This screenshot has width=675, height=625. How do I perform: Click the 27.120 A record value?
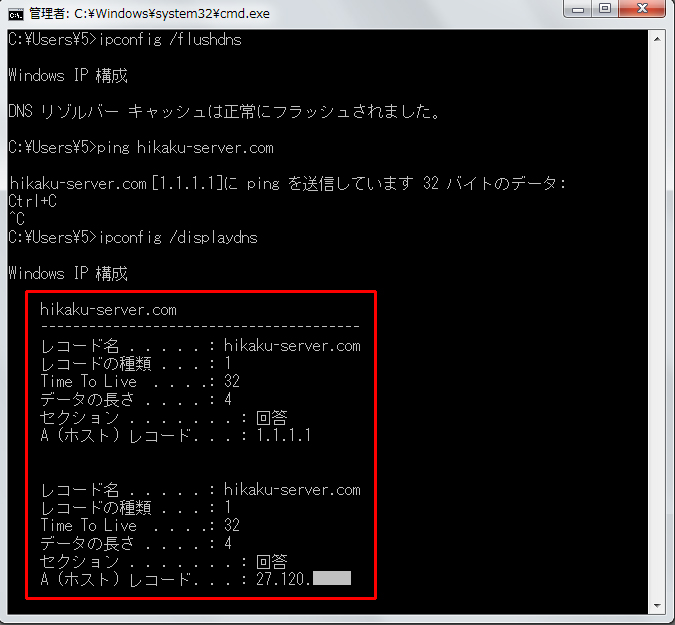click(283, 579)
